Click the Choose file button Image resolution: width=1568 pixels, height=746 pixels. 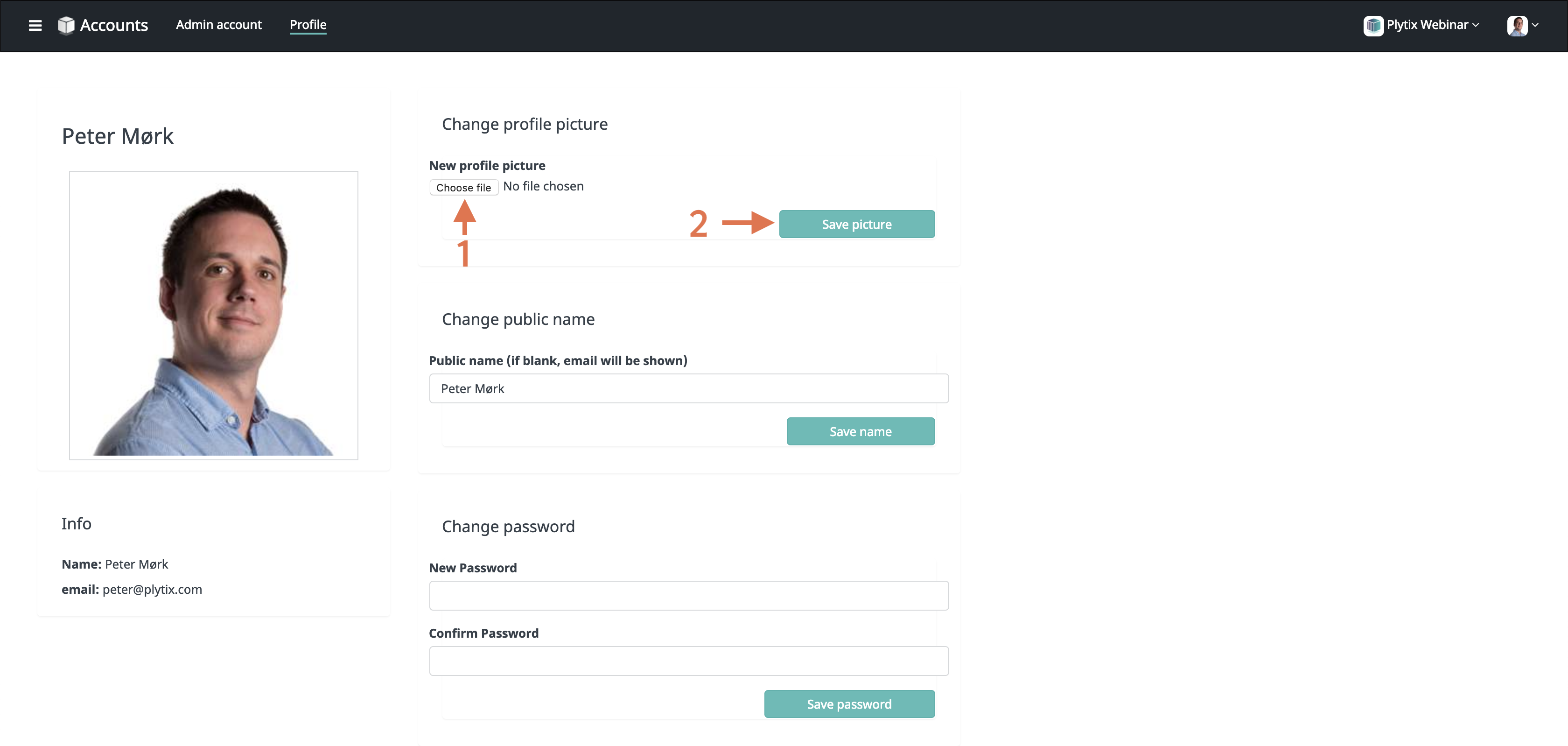point(464,188)
